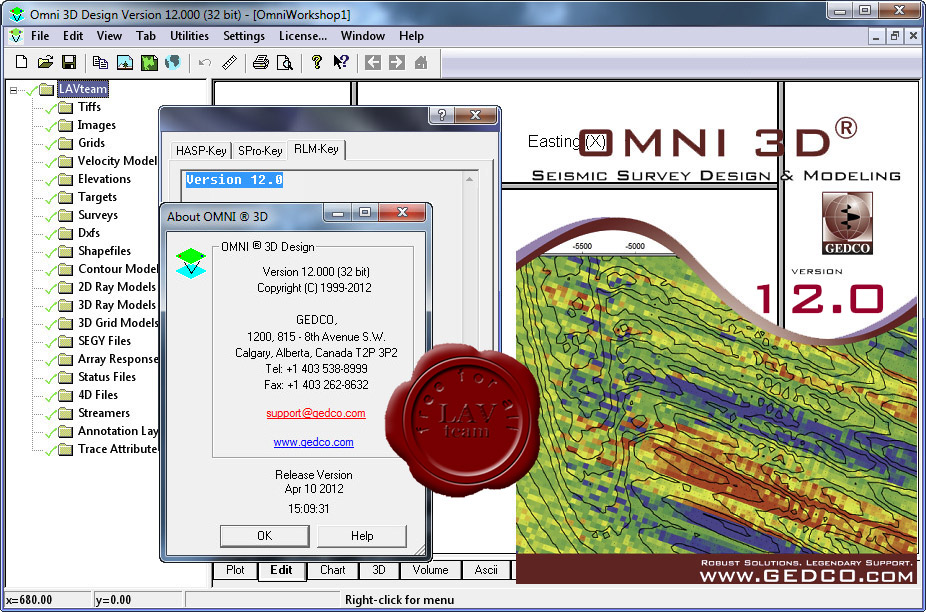Click the question mark button of key dialog
Viewport: 926px width, 612px height.
[x=441, y=115]
